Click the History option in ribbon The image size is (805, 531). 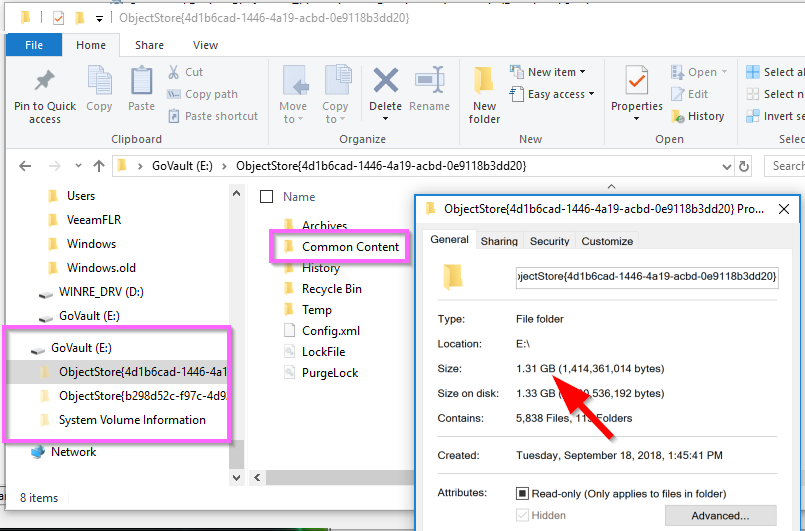[x=697, y=116]
